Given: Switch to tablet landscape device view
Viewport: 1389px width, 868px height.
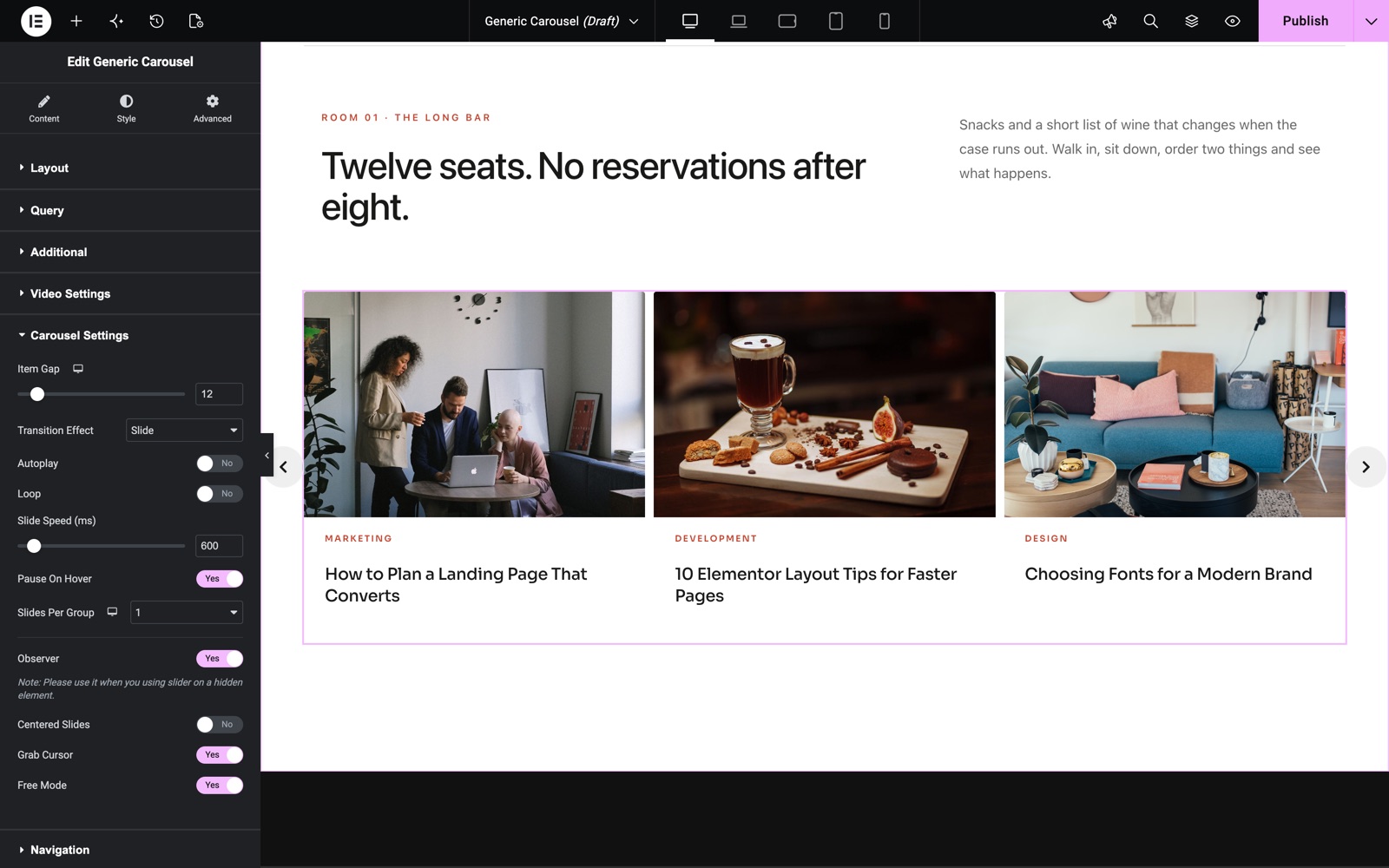Looking at the screenshot, I should pyautogui.click(x=787, y=21).
